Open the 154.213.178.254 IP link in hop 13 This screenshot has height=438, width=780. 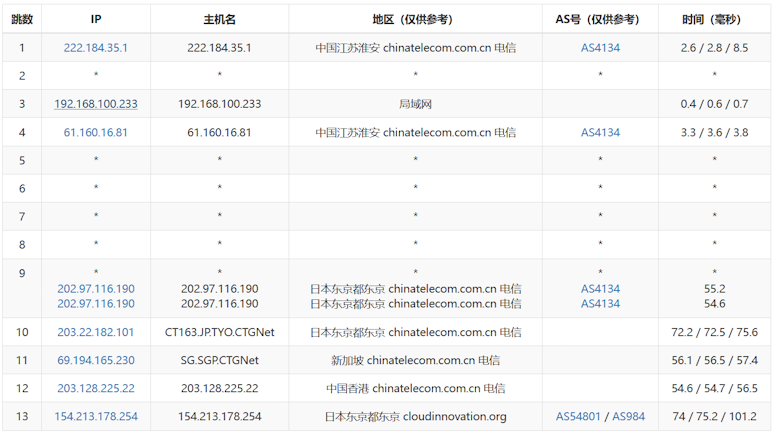pos(96,417)
